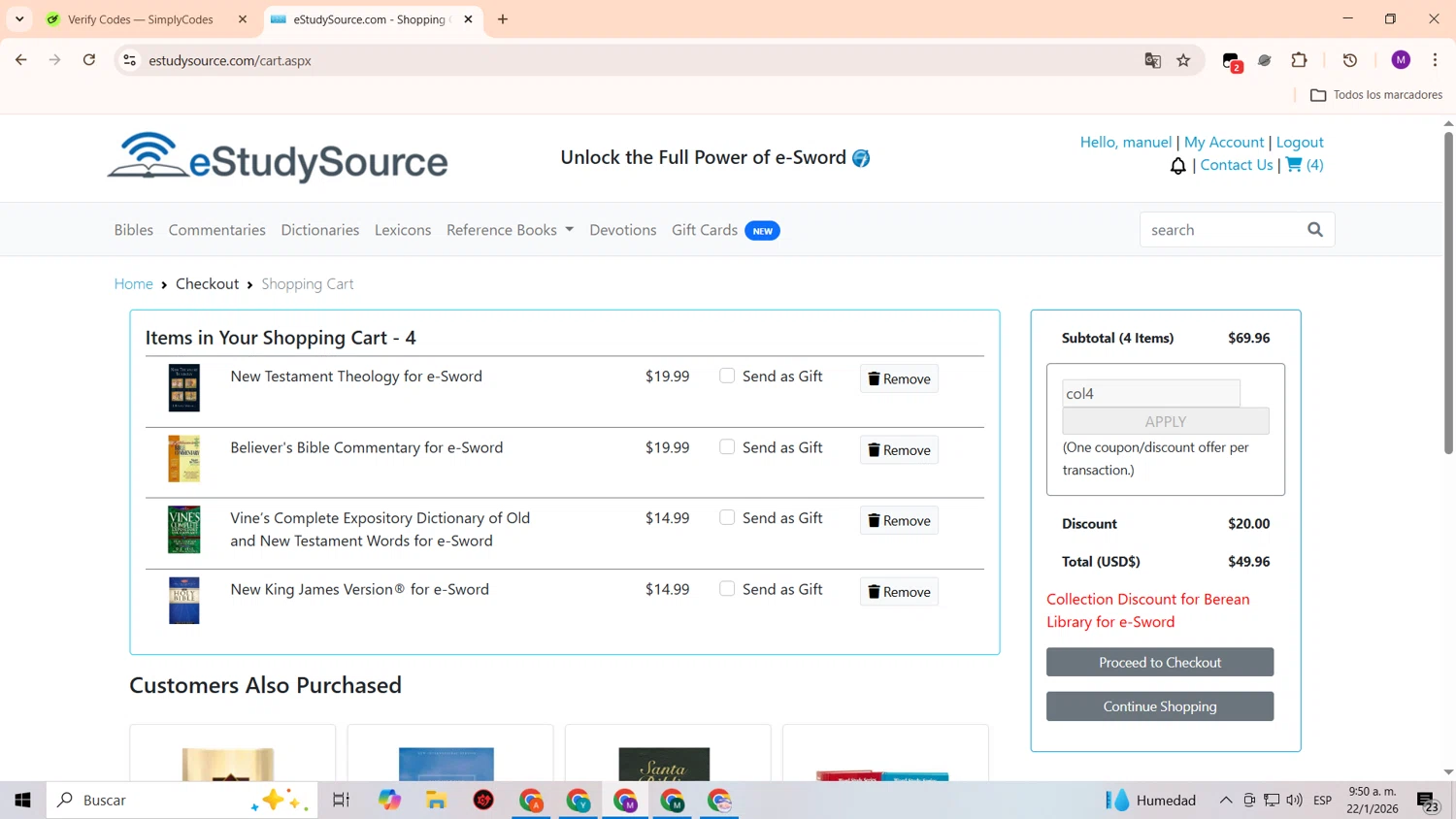The image size is (1456, 819).
Task: Open Task View on the taskbar
Action: [341, 801]
